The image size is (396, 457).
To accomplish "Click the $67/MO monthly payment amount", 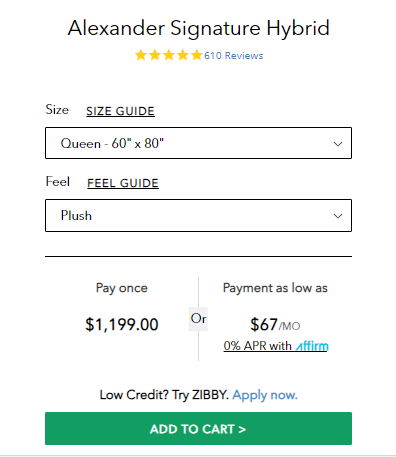I will tap(275, 325).
